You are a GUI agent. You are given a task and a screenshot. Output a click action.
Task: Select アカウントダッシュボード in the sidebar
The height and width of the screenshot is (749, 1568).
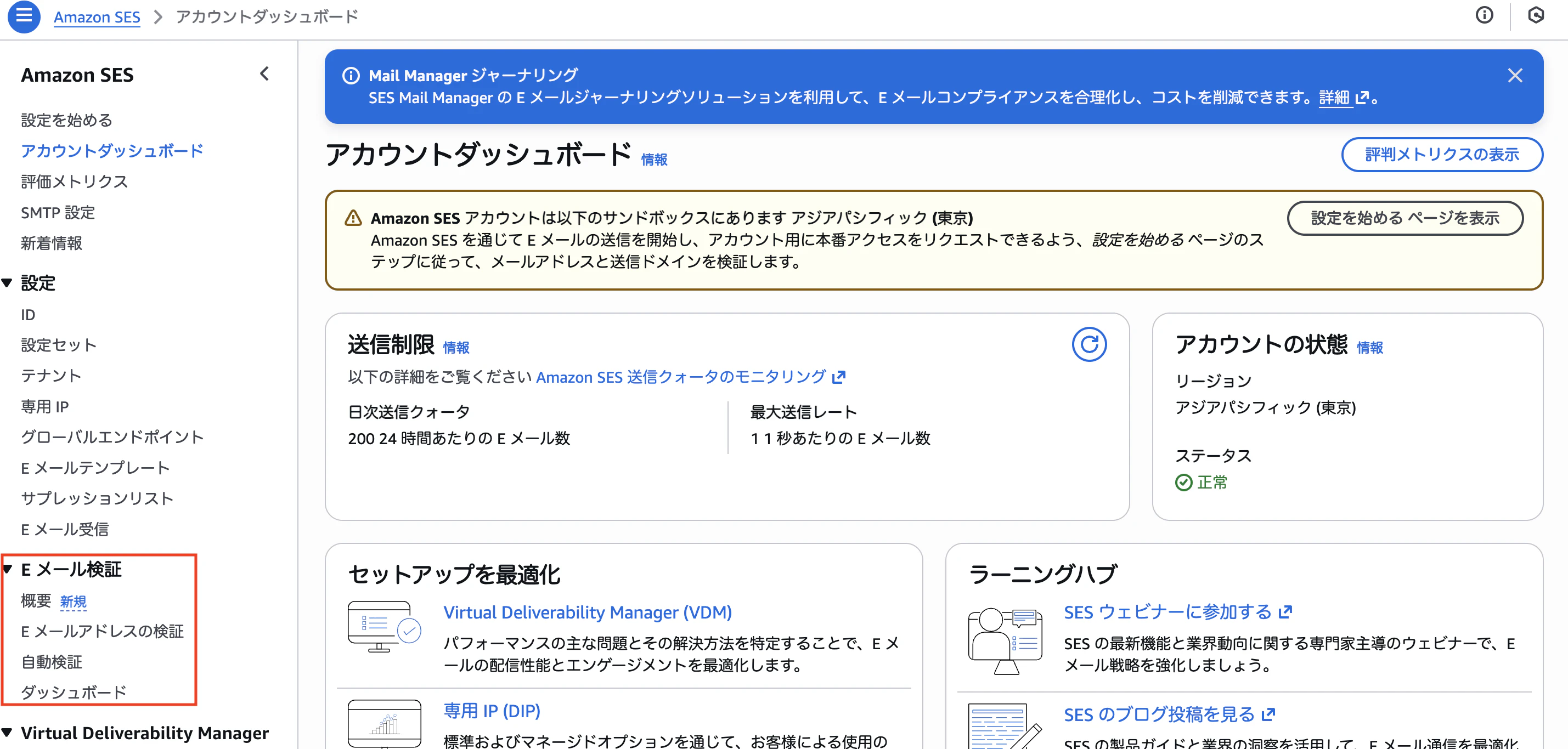point(112,151)
